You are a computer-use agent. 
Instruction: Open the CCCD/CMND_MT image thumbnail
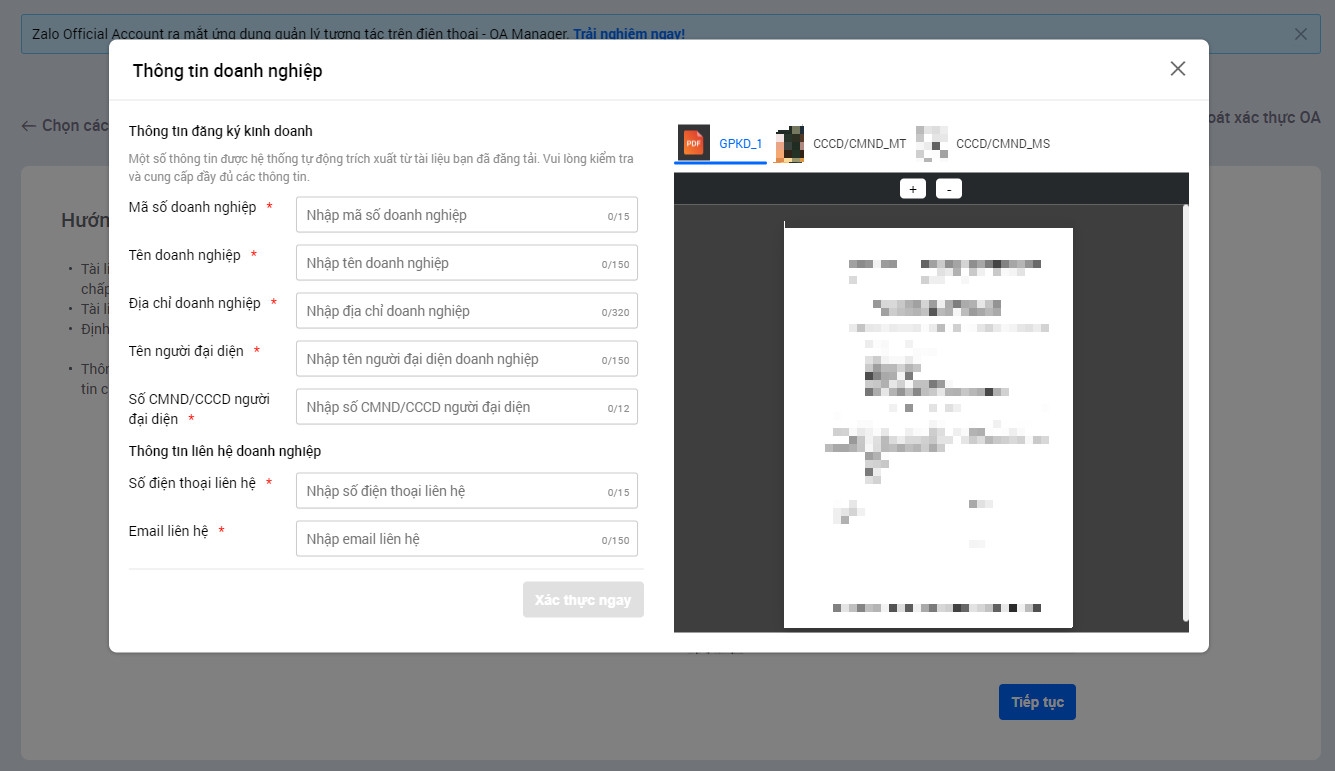coord(789,144)
